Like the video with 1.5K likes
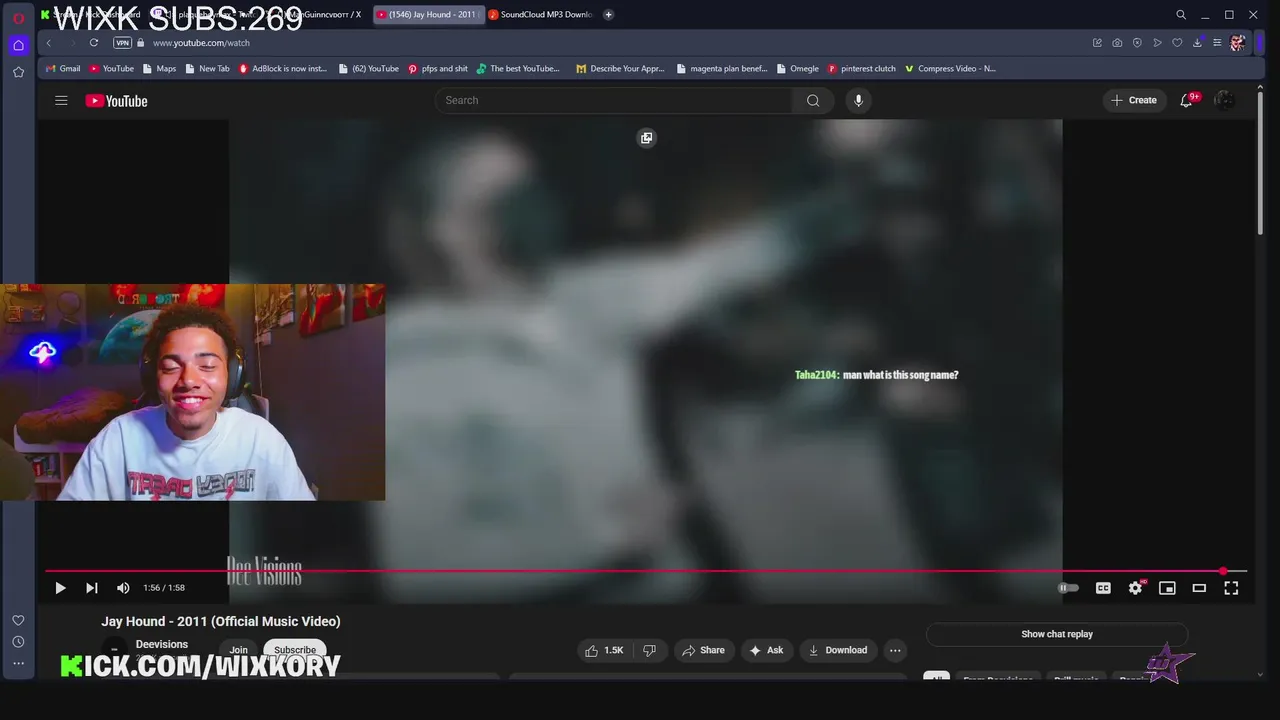This screenshot has height=720, width=1280. 604,650
